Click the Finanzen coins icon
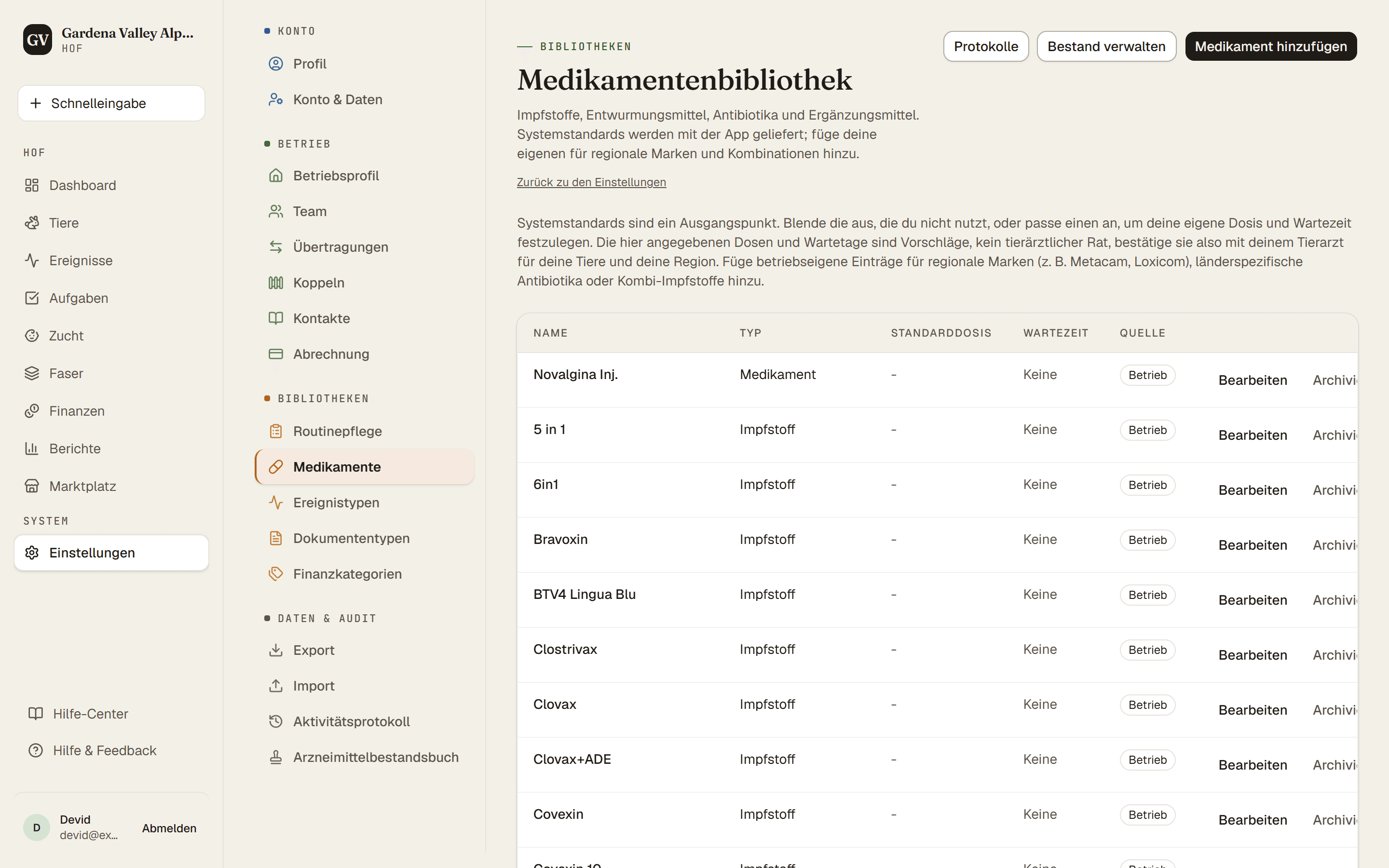 coord(31,411)
